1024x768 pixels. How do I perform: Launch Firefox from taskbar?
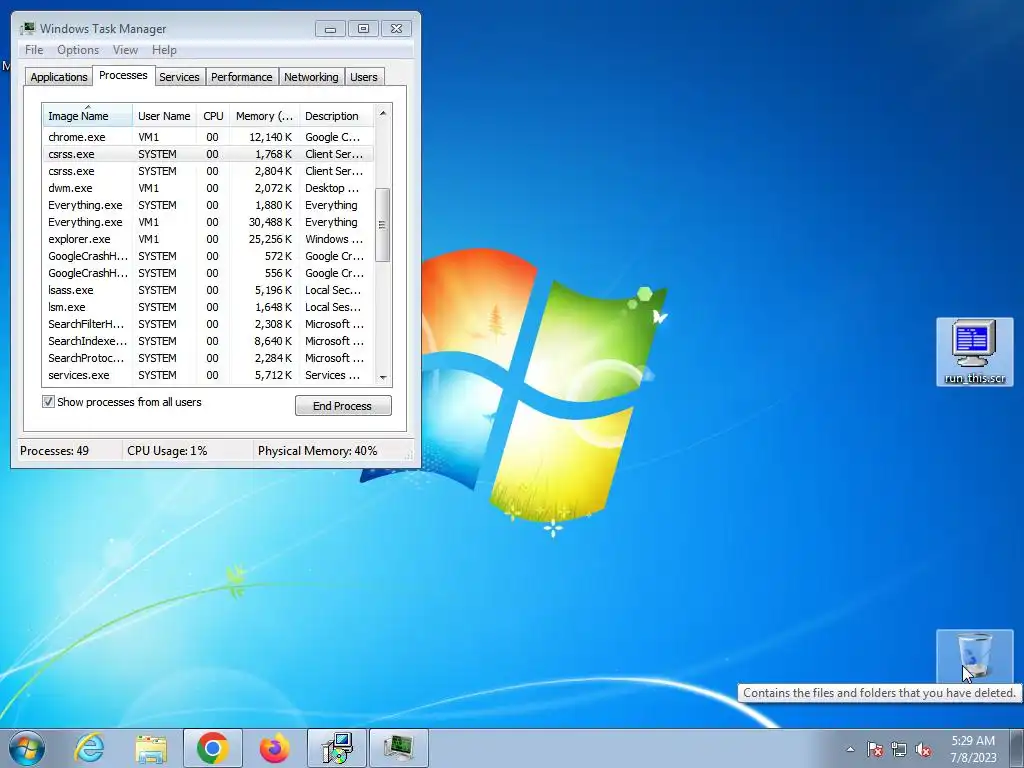pyautogui.click(x=274, y=748)
